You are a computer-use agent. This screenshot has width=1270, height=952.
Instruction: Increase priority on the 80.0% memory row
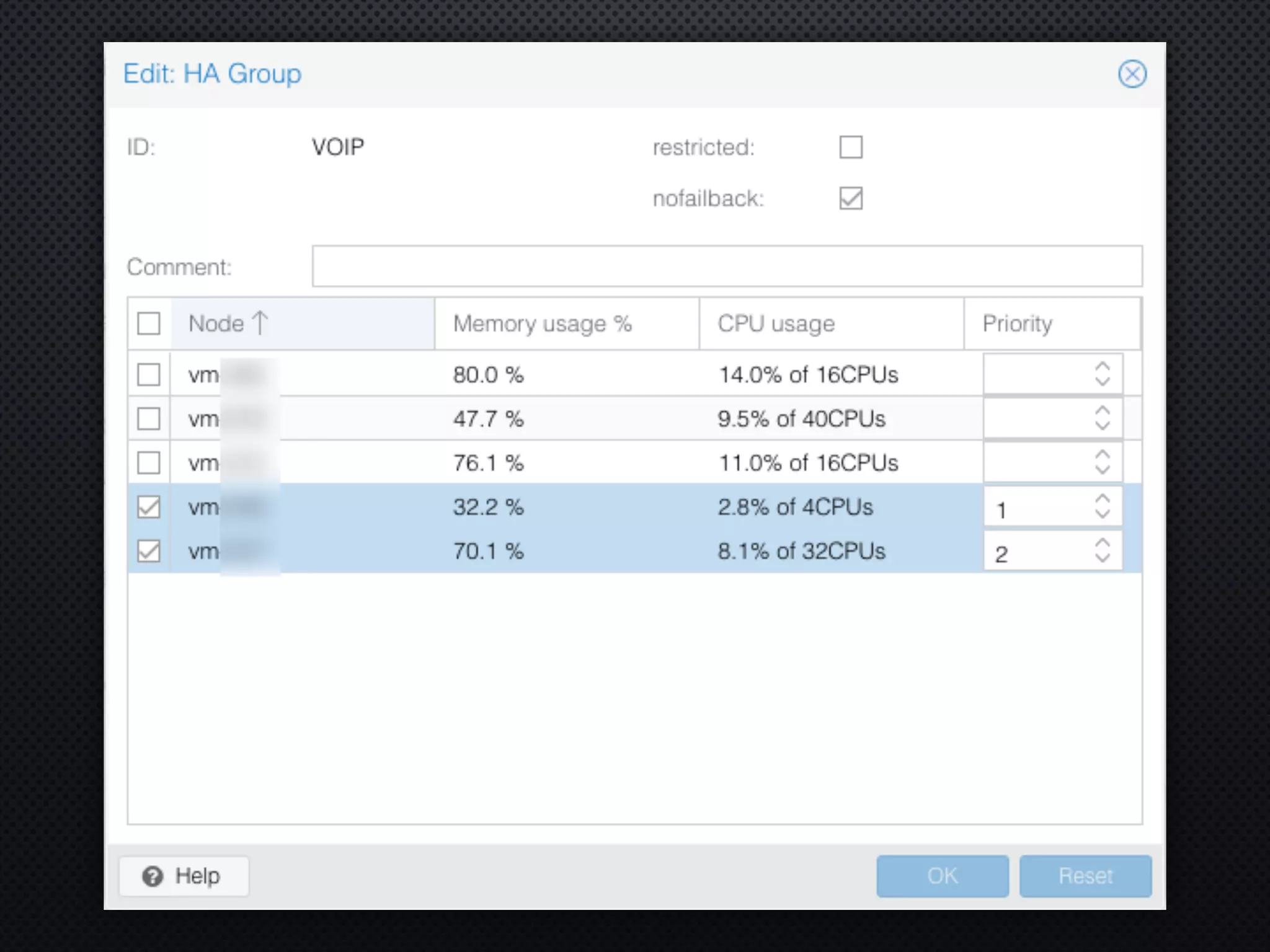click(x=1102, y=366)
